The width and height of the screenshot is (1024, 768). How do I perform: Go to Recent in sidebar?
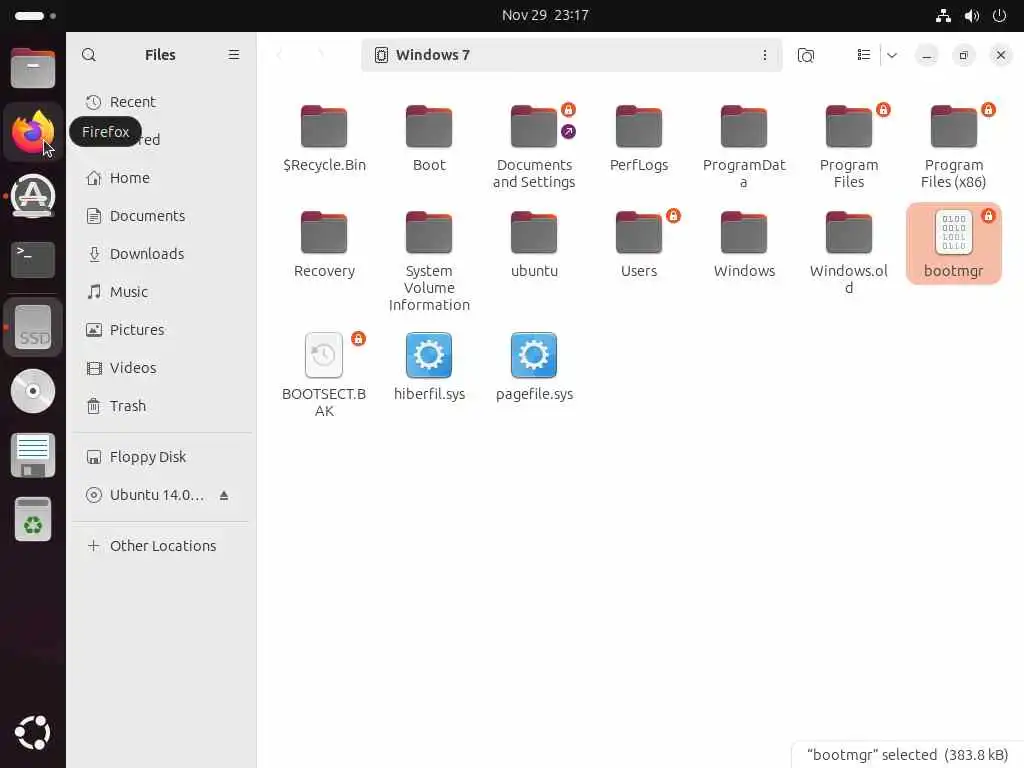click(x=161, y=102)
